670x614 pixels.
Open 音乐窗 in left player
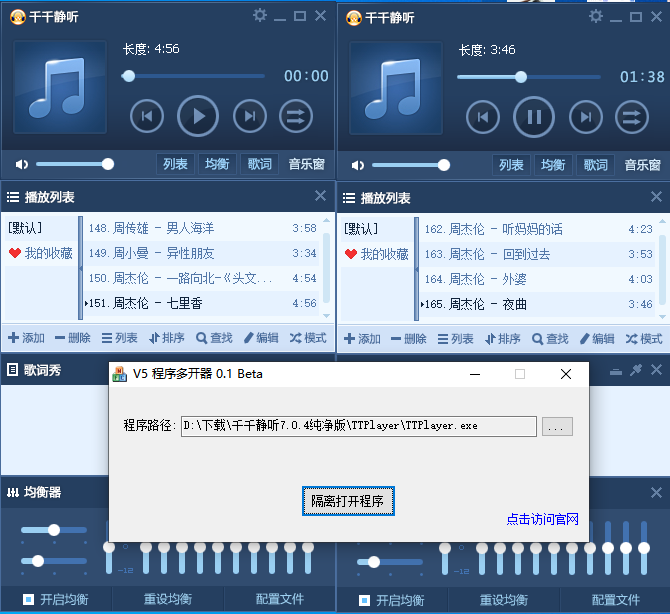306,164
